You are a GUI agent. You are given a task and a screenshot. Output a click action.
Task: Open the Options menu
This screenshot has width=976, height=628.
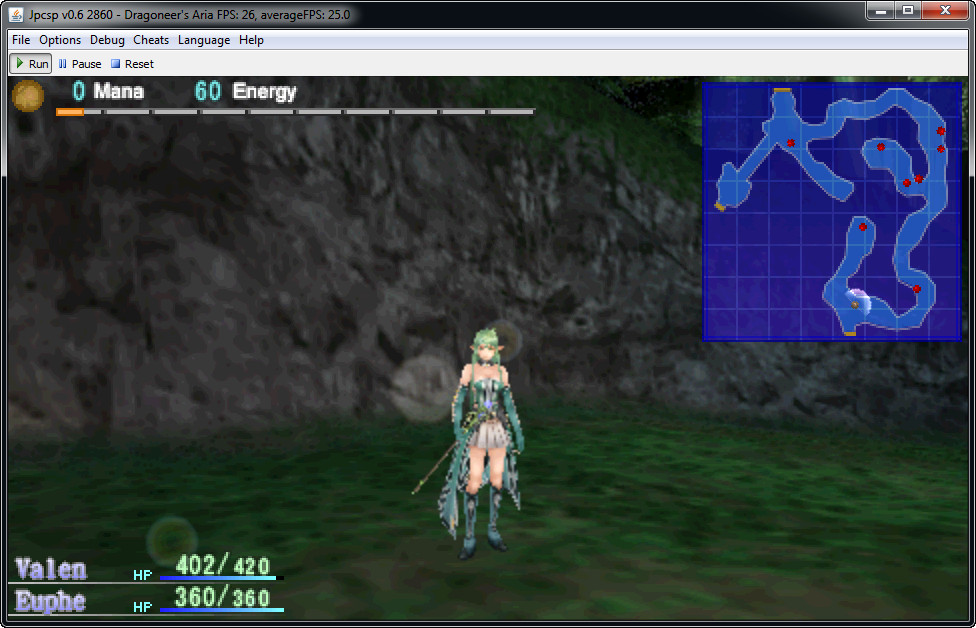point(60,40)
